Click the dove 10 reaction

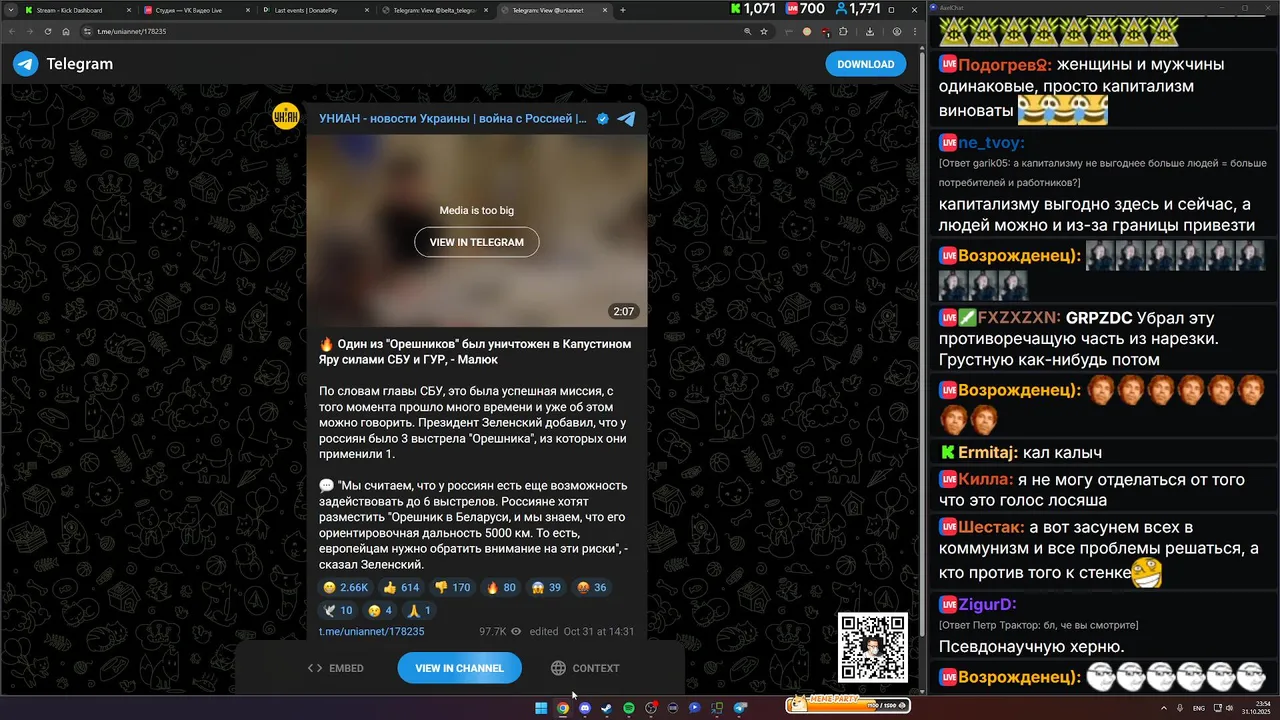(x=339, y=610)
